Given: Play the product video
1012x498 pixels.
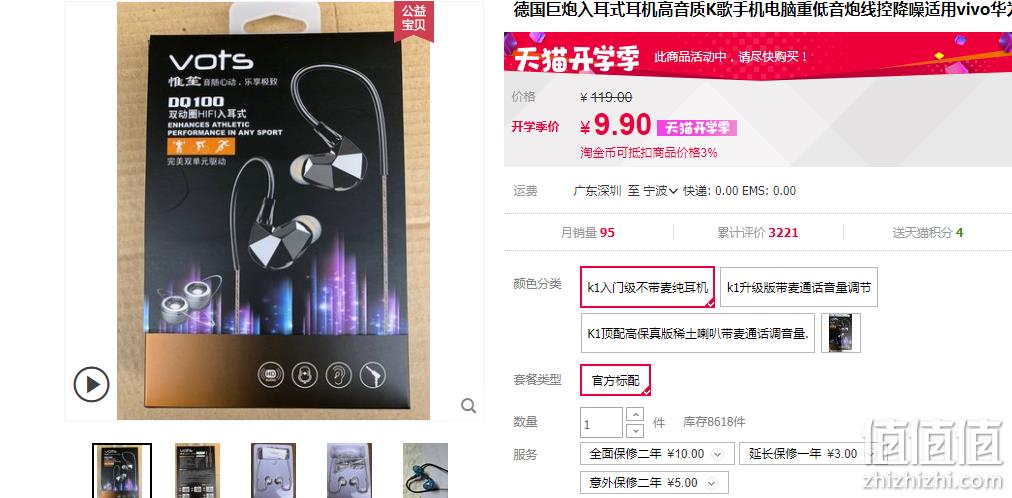Looking at the screenshot, I should pyautogui.click(x=91, y=384).
